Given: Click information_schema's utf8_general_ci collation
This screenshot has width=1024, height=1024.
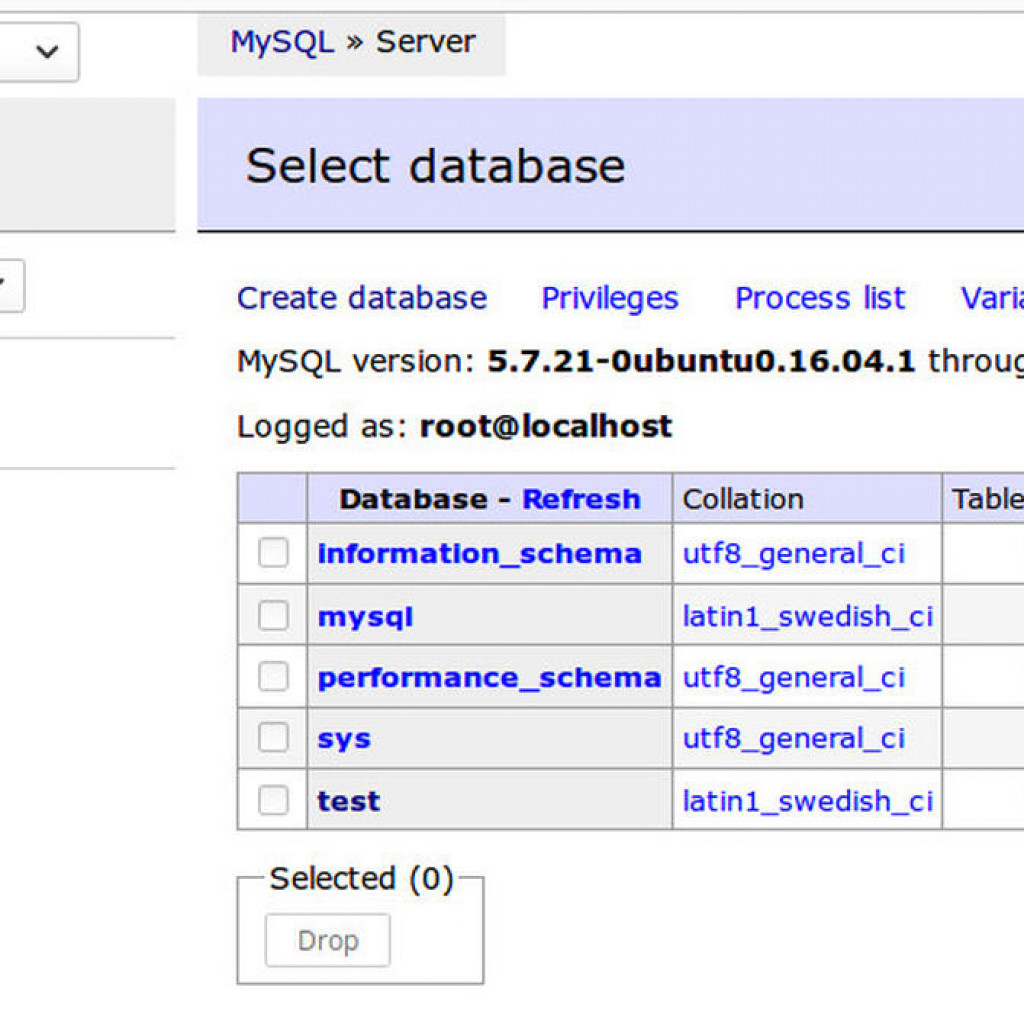Looking at the screenshot, I should click(793, 554).
